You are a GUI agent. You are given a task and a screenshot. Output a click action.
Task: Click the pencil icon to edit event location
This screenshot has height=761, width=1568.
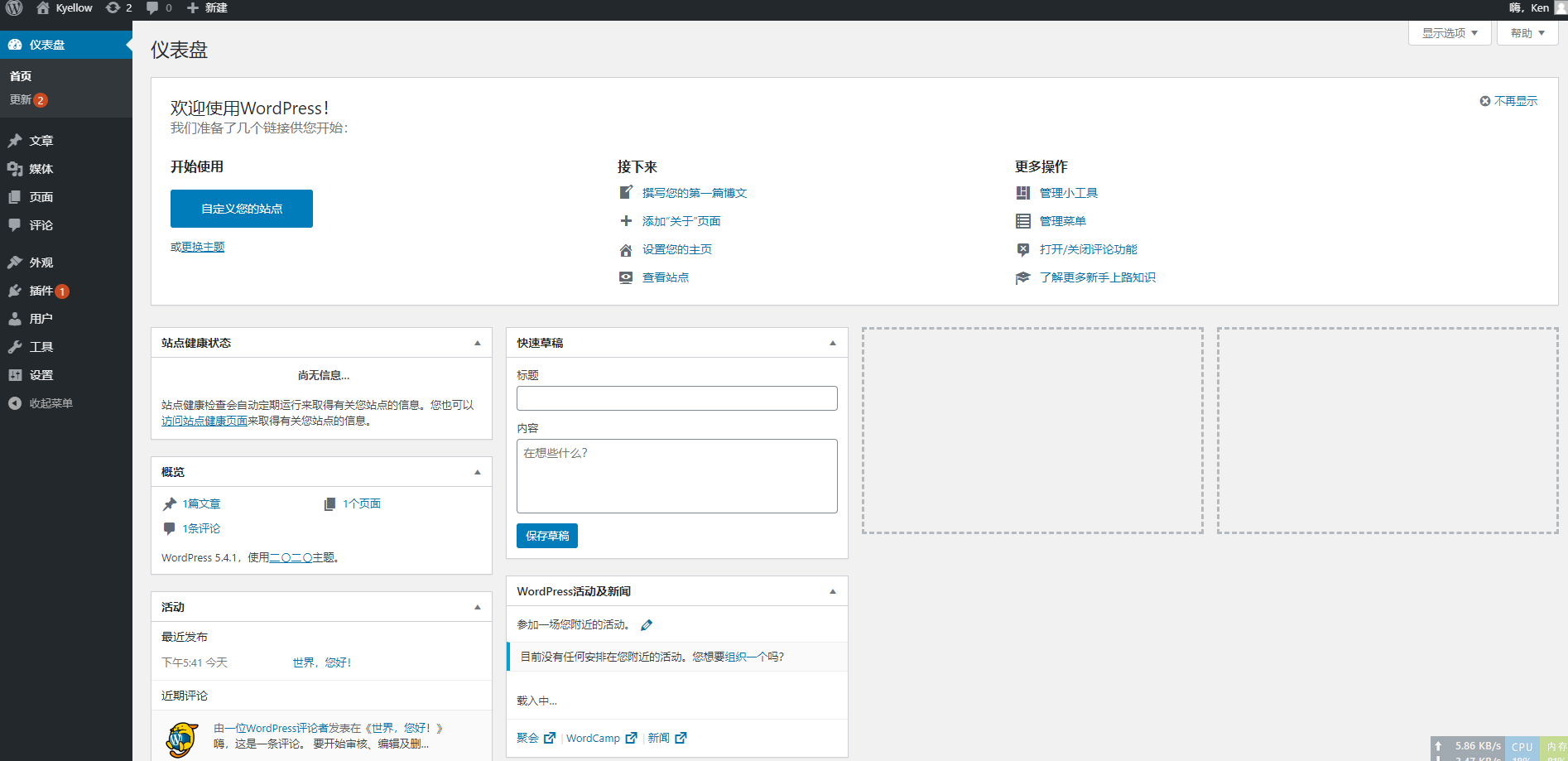(647, 625)
